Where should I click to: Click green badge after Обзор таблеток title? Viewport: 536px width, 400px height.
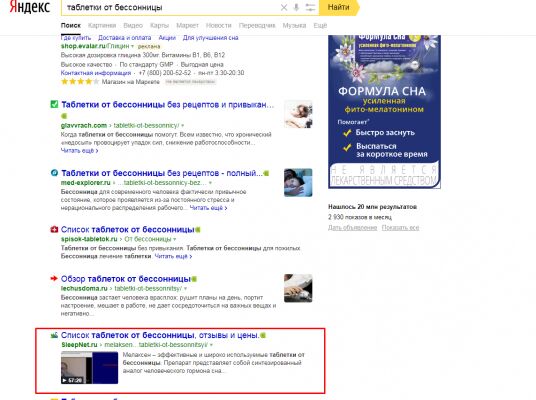194,279
